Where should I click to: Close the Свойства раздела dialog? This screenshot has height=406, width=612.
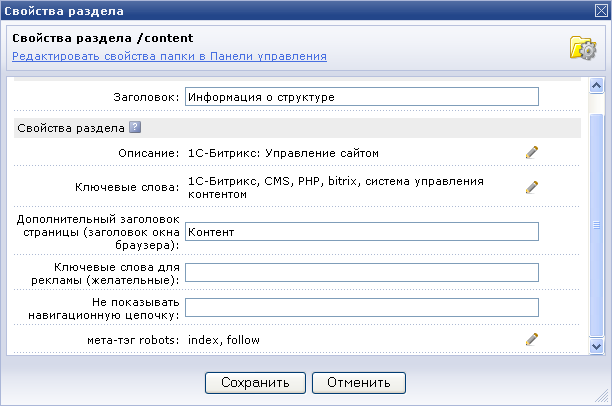pyautogui.click(x=601, y=11)
